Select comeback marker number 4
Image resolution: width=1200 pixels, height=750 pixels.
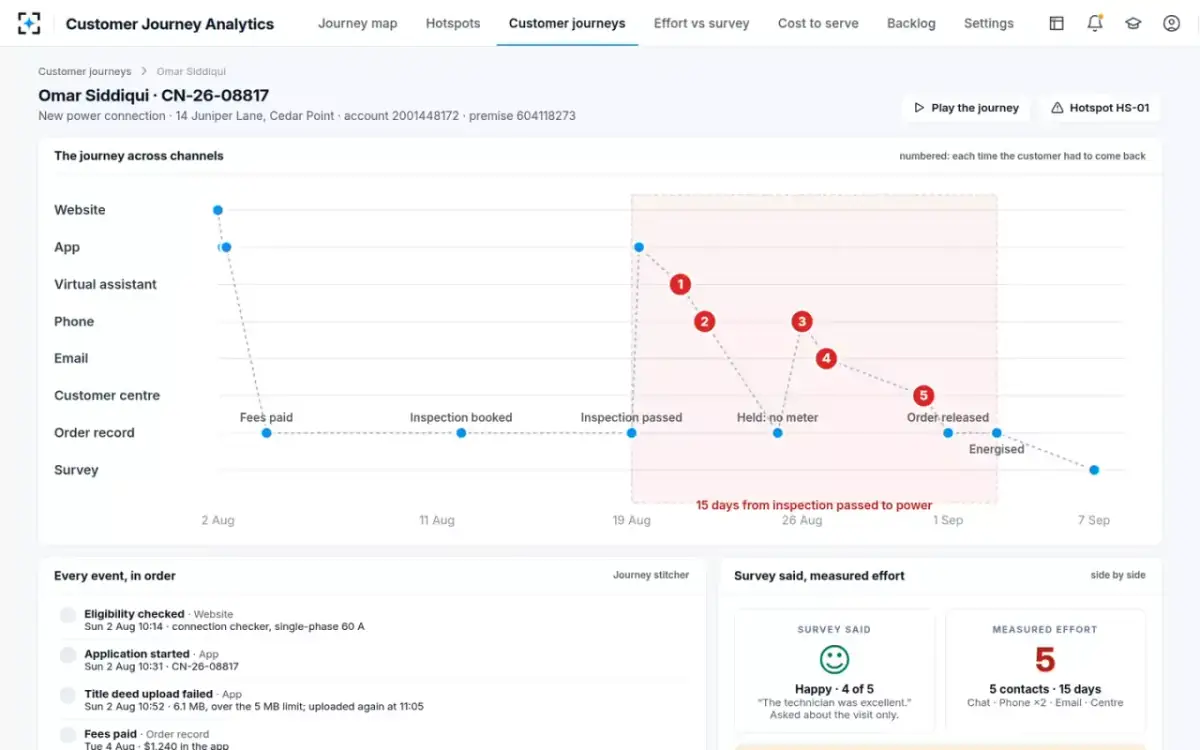[826, 358]
